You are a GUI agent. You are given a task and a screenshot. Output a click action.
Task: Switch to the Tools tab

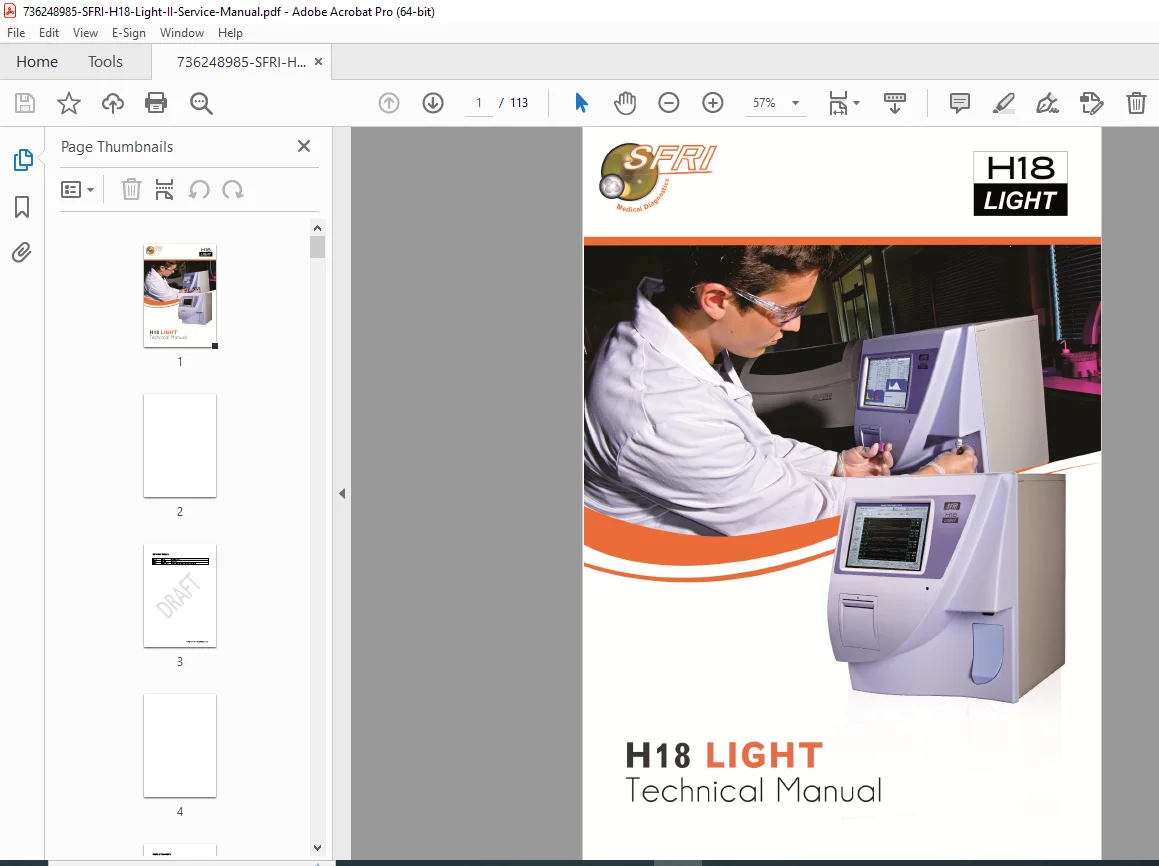click(x=105, y=62)
